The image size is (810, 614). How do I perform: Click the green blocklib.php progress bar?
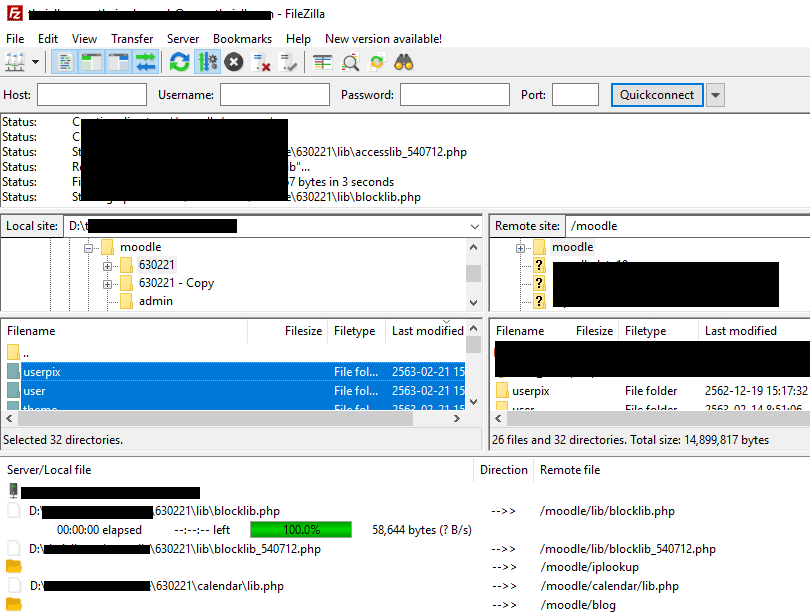pyautogui.click(x=300, y=529)
